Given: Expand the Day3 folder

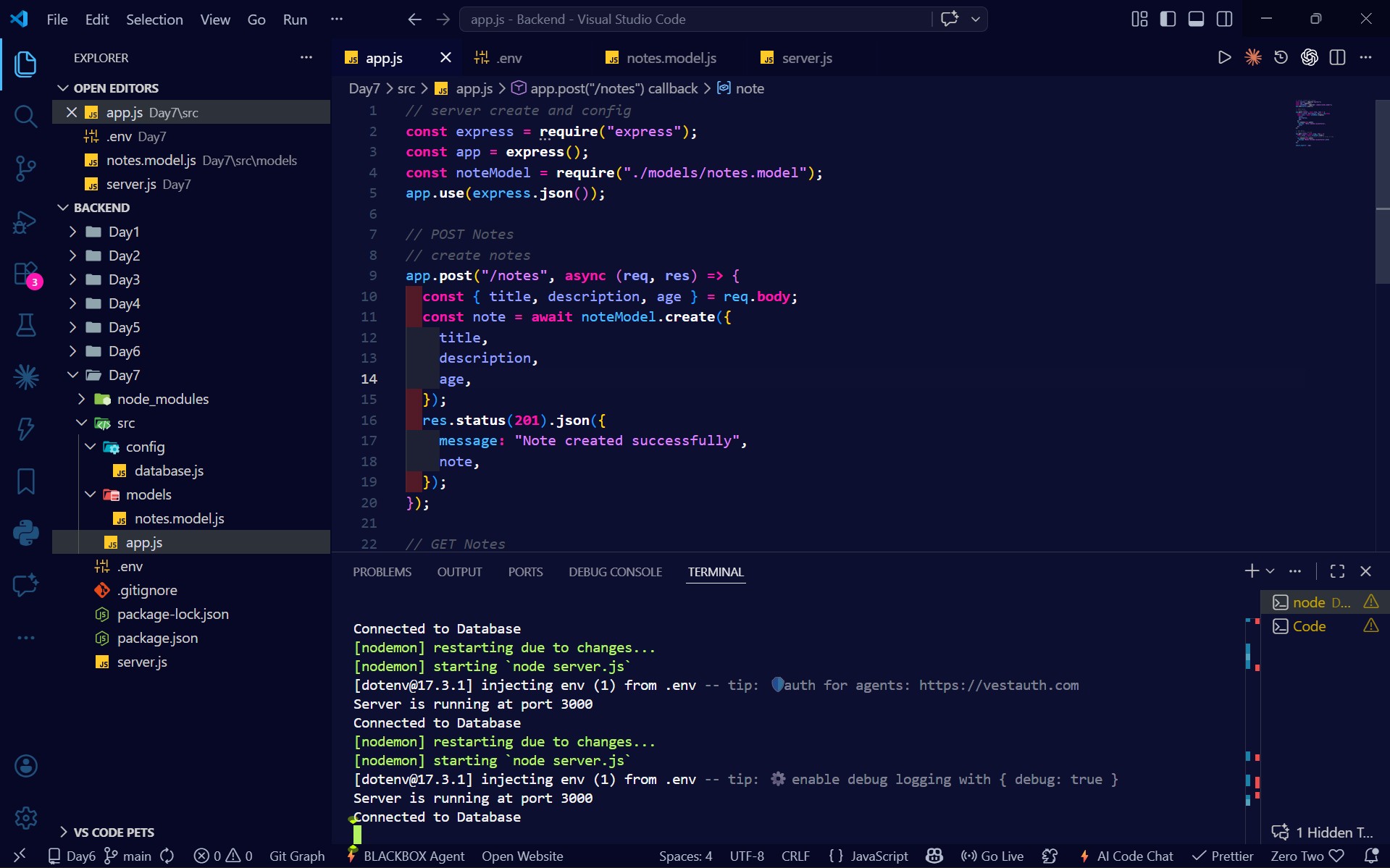Looking at the screenshot, I should [x=124, y=279].
